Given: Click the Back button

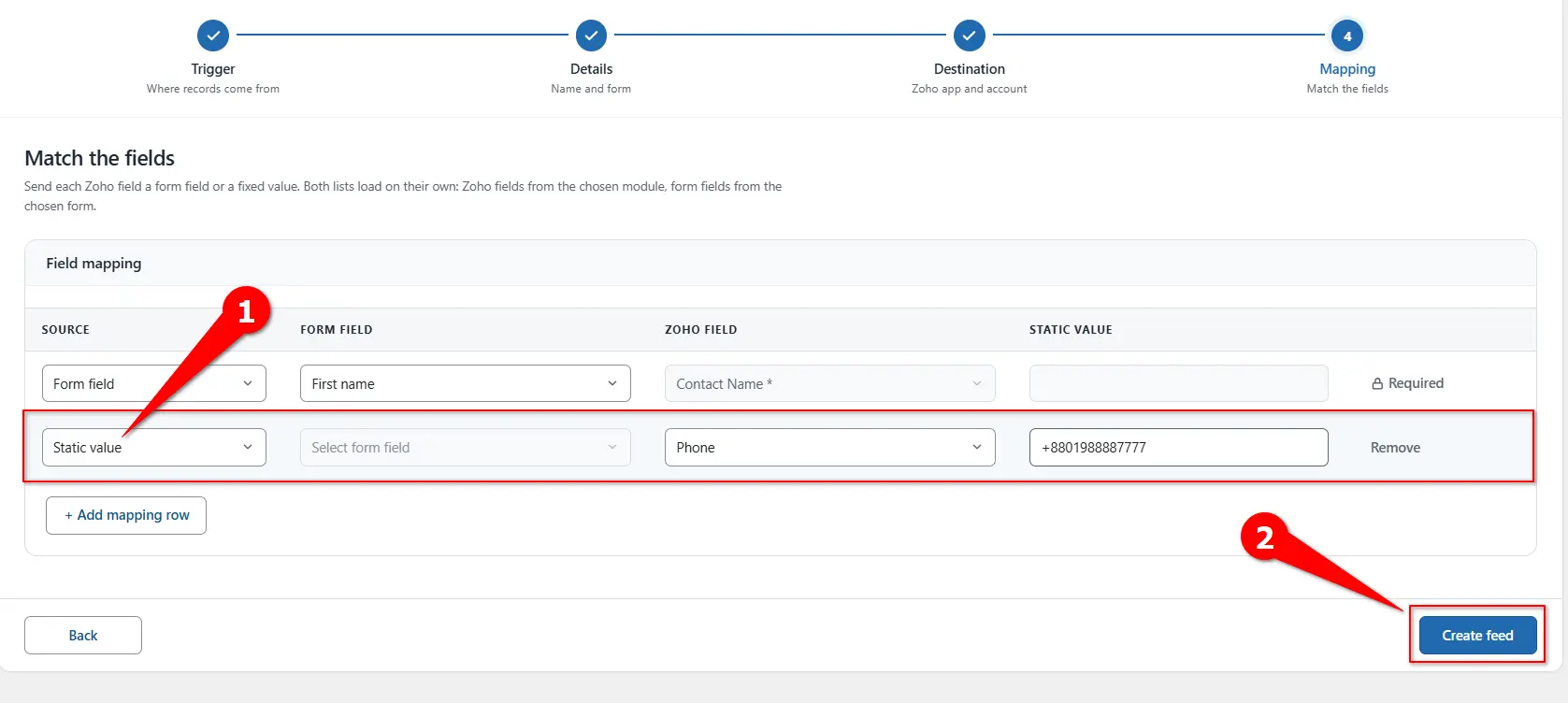Looking at the screenshot, I should (83, 635).
